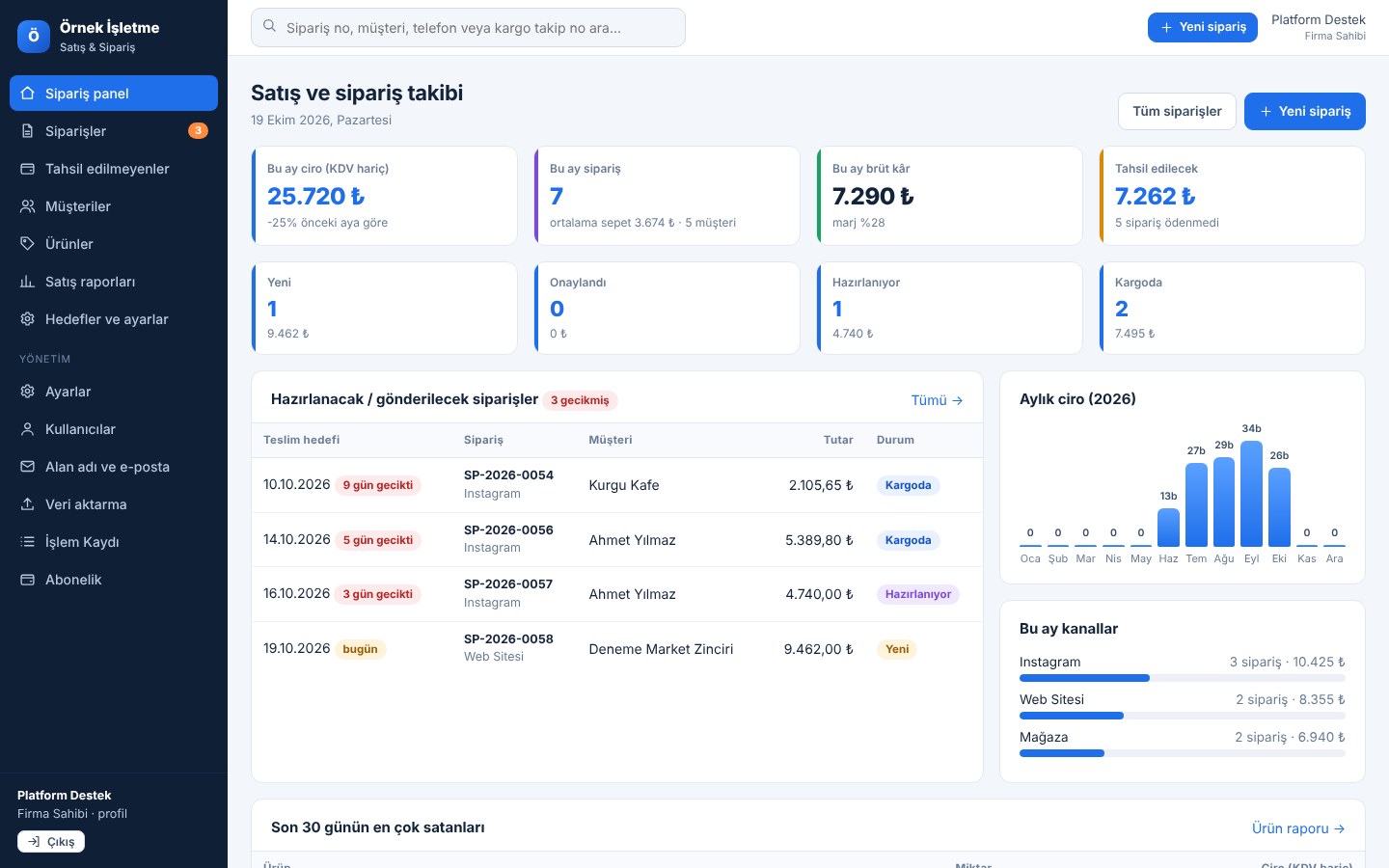Open the Ürün raporu link
Screen dimensions: 1389x868
pyautogui.click(x=1298, y=828)
